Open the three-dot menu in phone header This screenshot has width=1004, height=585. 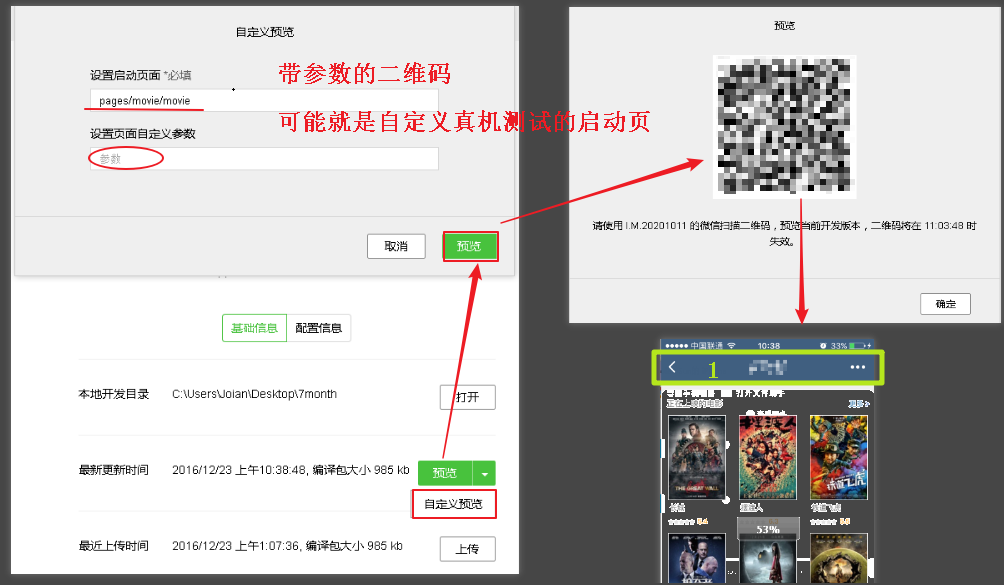click(x=857, y=368)
